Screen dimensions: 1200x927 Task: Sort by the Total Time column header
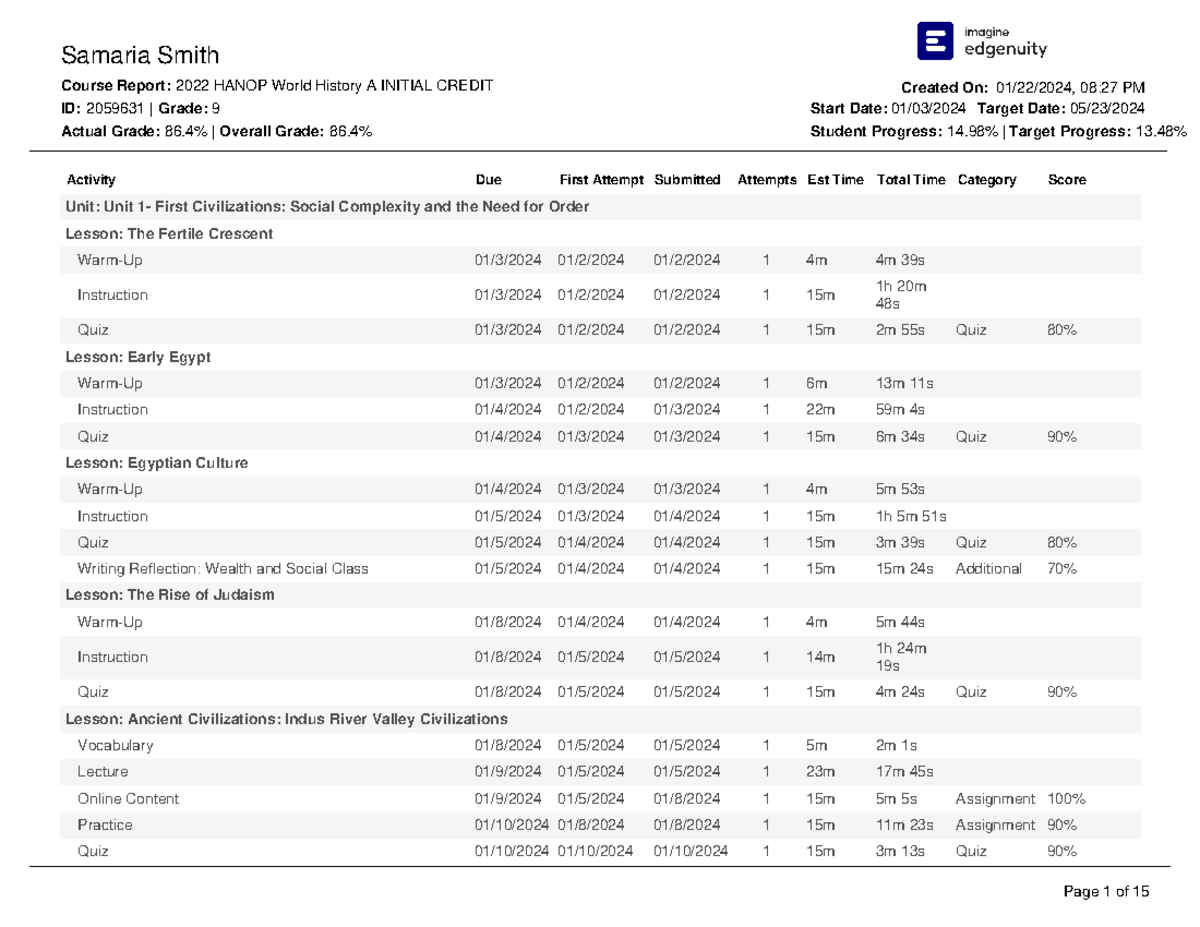pyautogui.click(x=909, y=180)
